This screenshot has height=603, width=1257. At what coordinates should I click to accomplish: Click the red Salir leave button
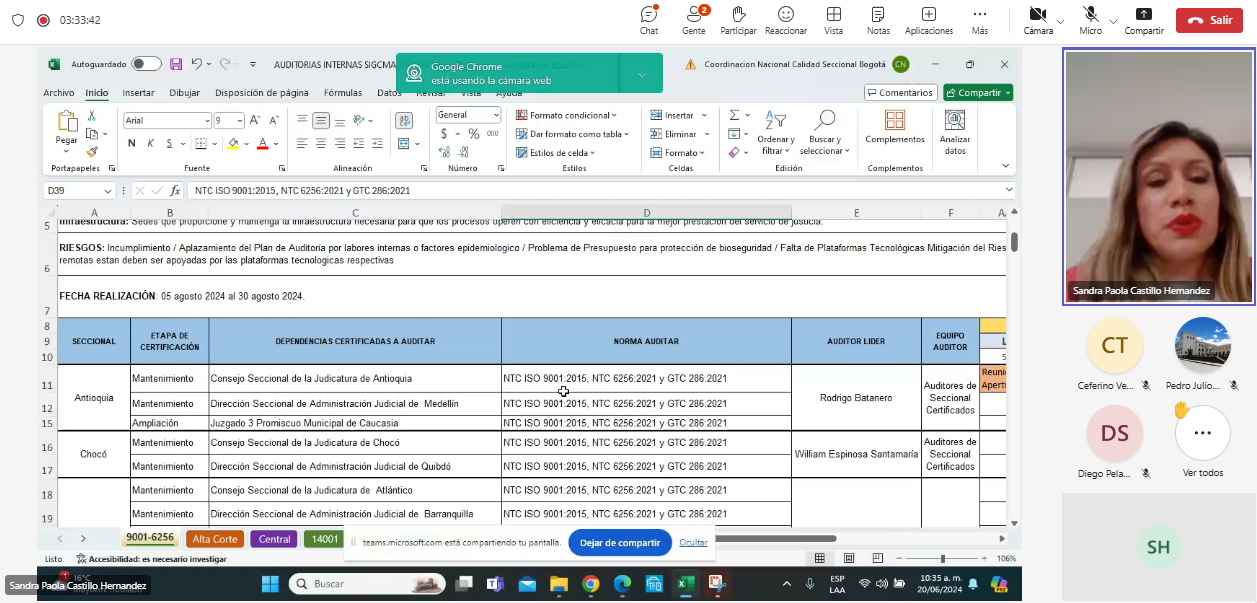tap(1209, 20)
